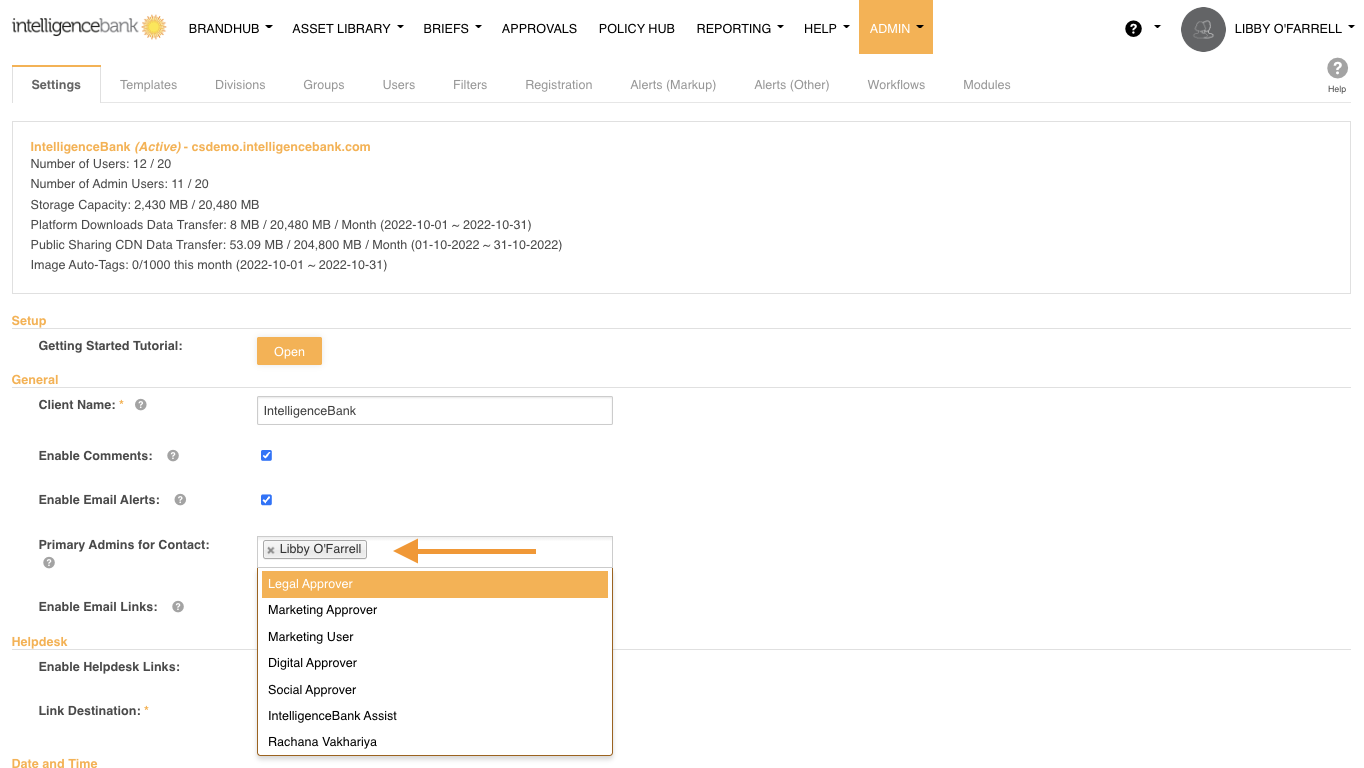This screenshot has width=1364, height=768.
Task: Uncheck the Enable Email Alerts checkbox
Action: tap(266, 500)
